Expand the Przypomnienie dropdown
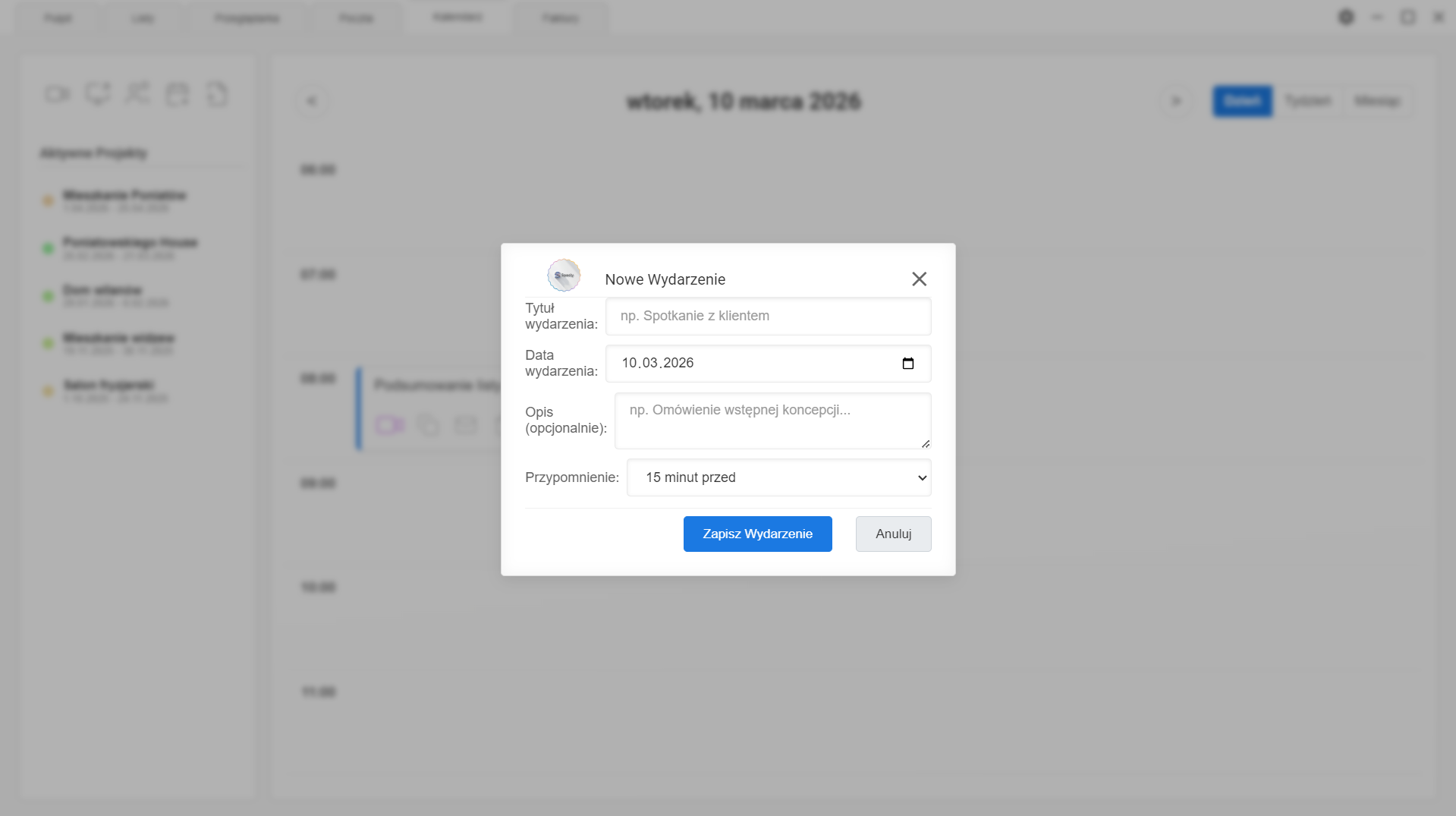Viewport: 1456px width, 816px height. point(778,477)
